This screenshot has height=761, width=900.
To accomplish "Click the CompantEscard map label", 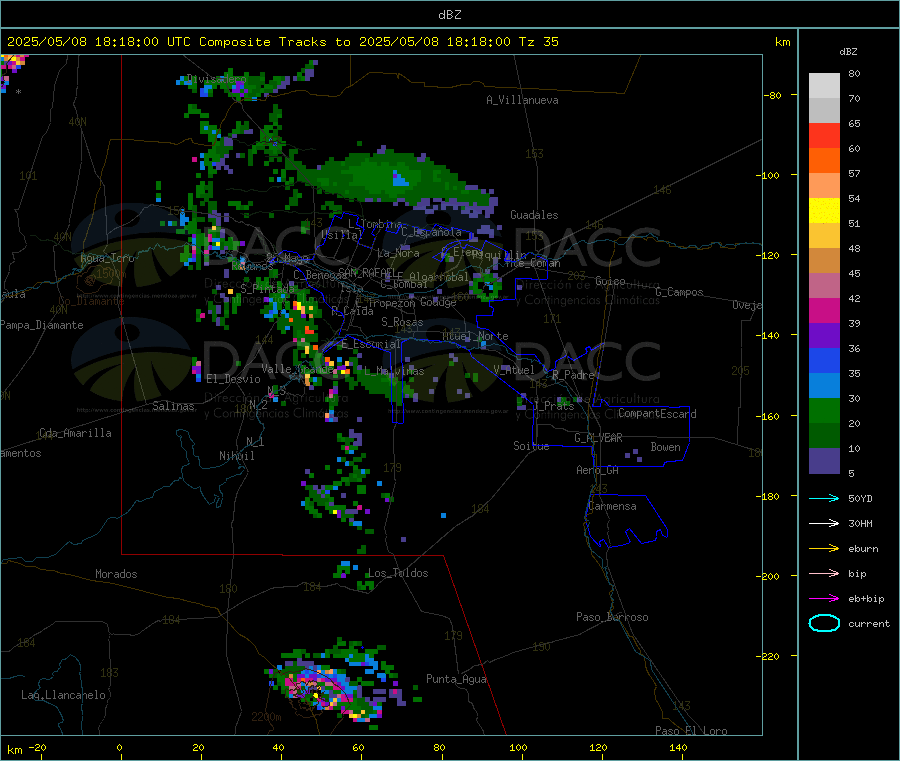I will (x=657, y=414).
